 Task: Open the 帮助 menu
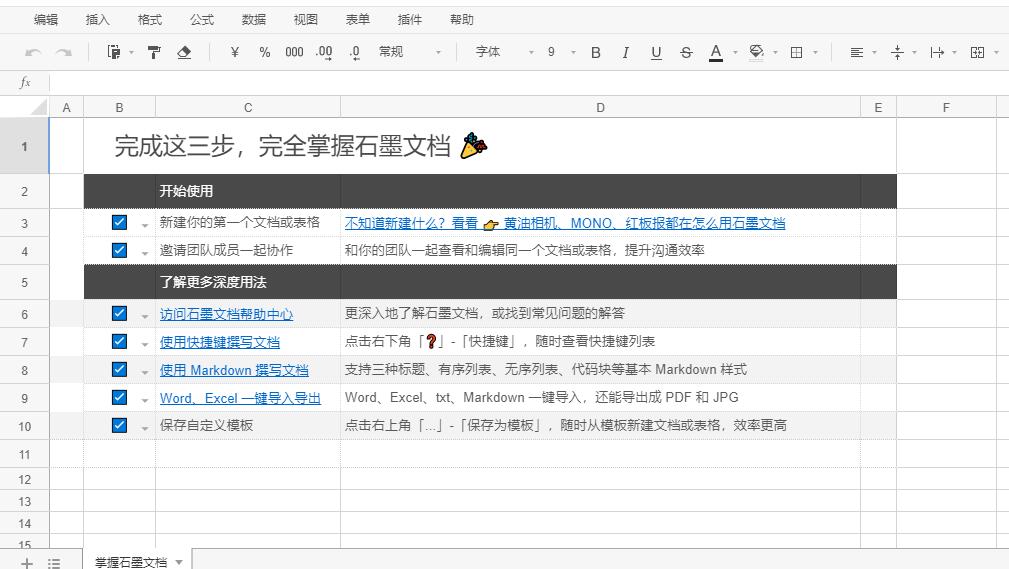[462, 20]
